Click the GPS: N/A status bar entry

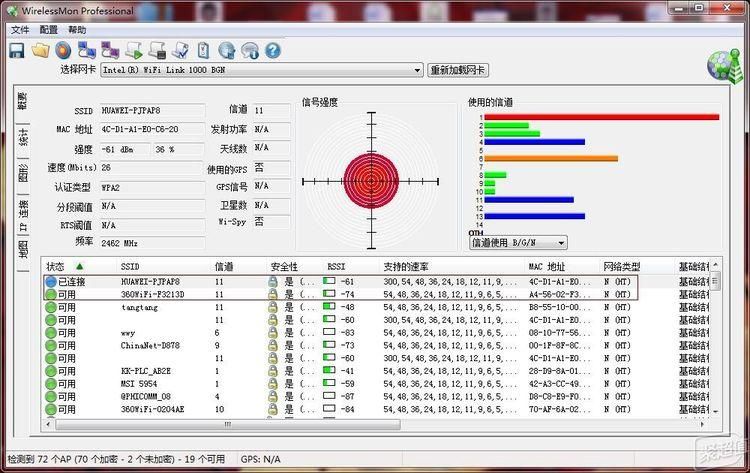(x=261, y=459)
